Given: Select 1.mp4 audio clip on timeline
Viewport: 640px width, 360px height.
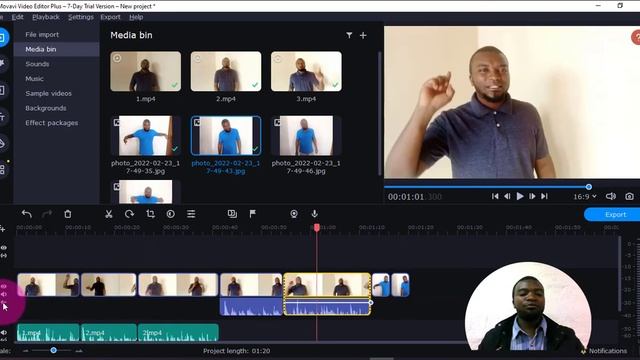Looking at the screenshot, I should tap(48, 333).
